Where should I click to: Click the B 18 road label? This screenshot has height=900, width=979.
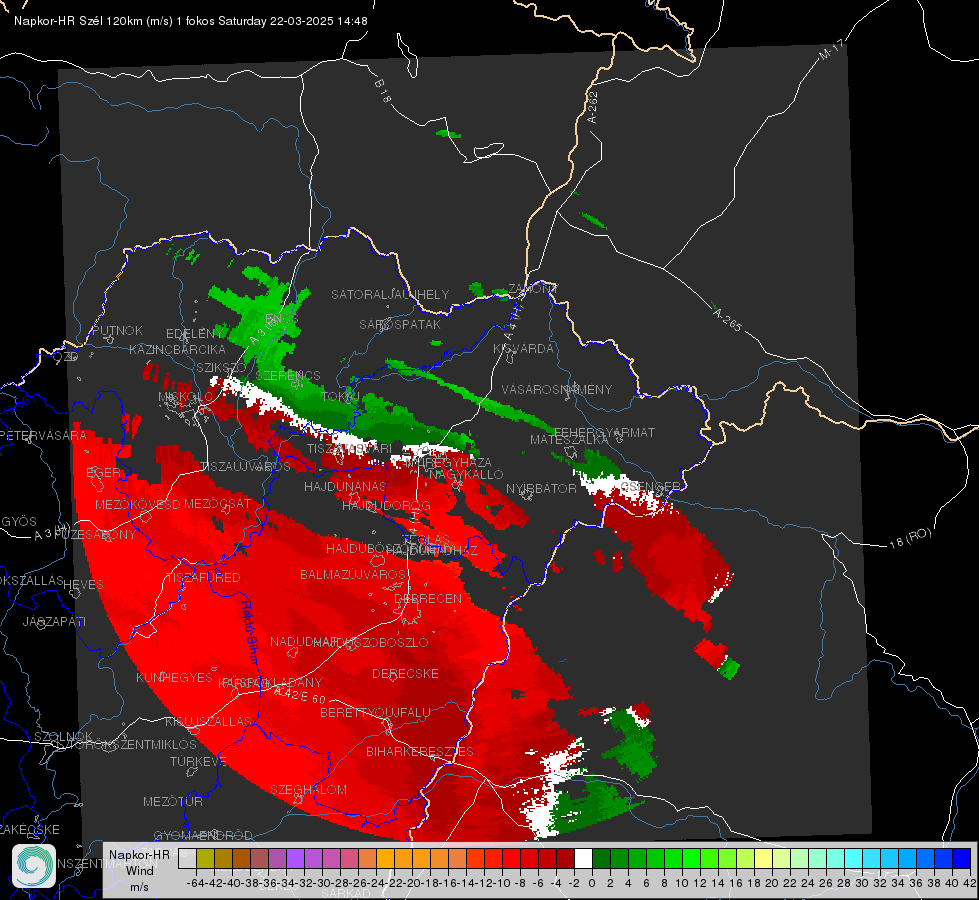(383, 91)
